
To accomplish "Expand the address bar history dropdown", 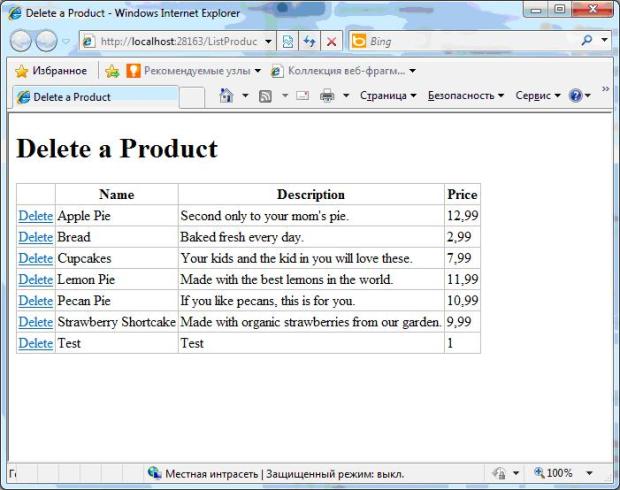I will coord(269,42).
